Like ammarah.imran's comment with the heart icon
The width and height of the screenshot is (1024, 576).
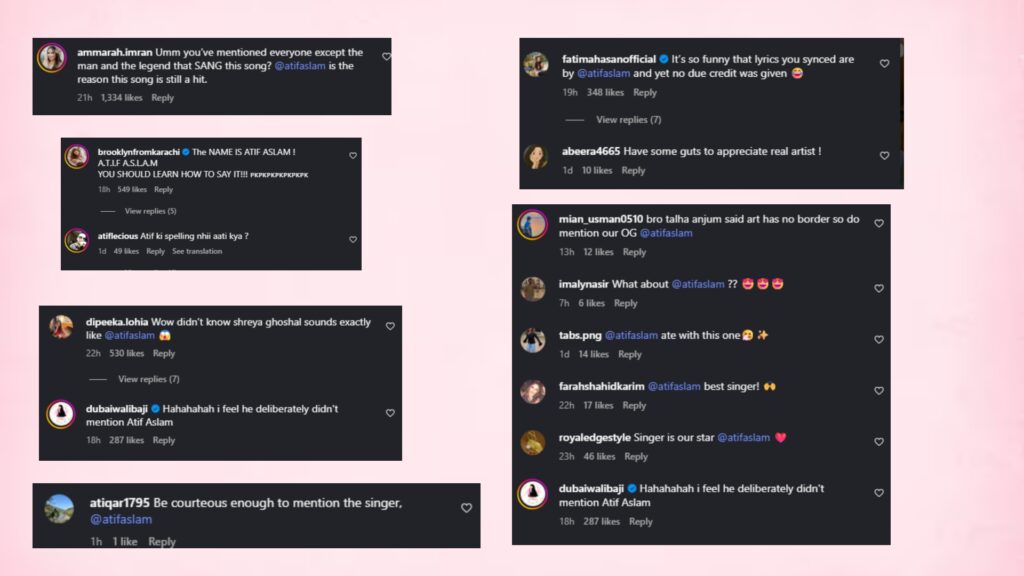[x=386, y=57]
